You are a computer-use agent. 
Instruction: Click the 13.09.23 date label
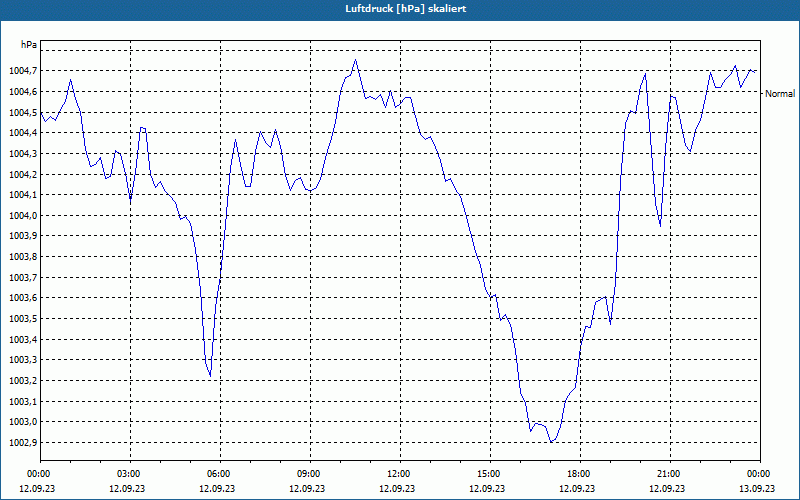[758, 488]
